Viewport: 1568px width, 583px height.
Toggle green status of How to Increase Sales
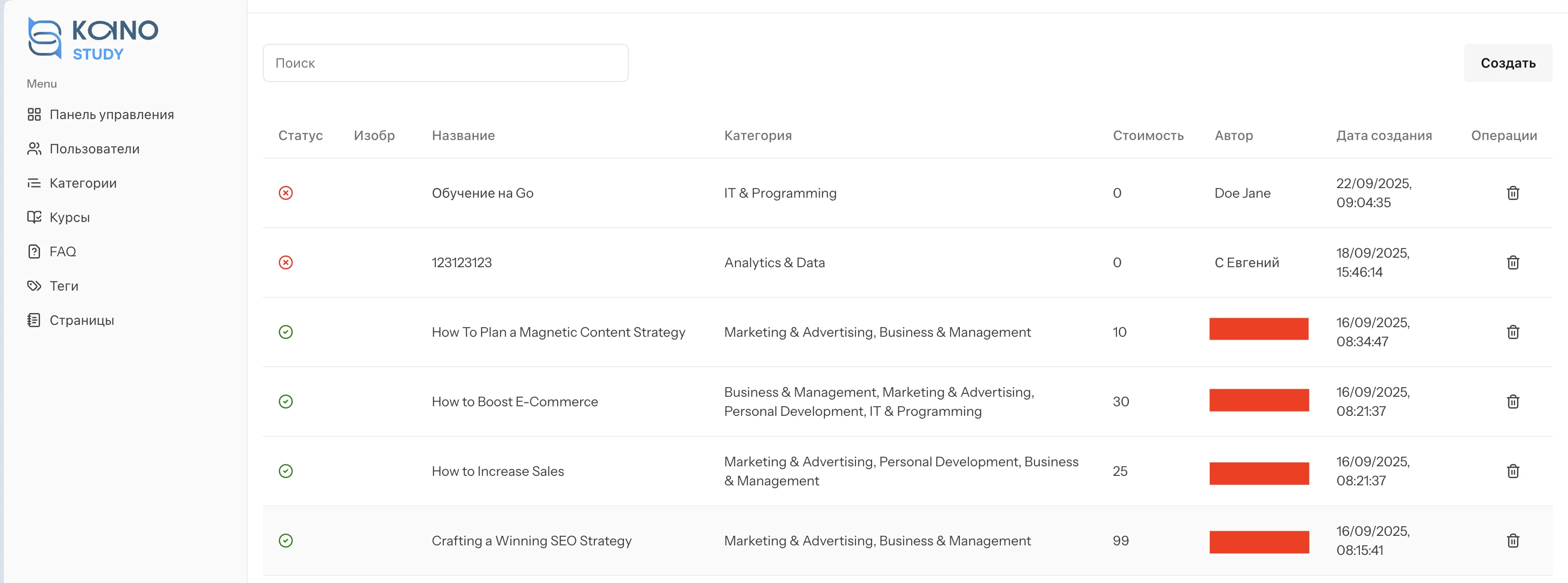[x=285, y=471]
